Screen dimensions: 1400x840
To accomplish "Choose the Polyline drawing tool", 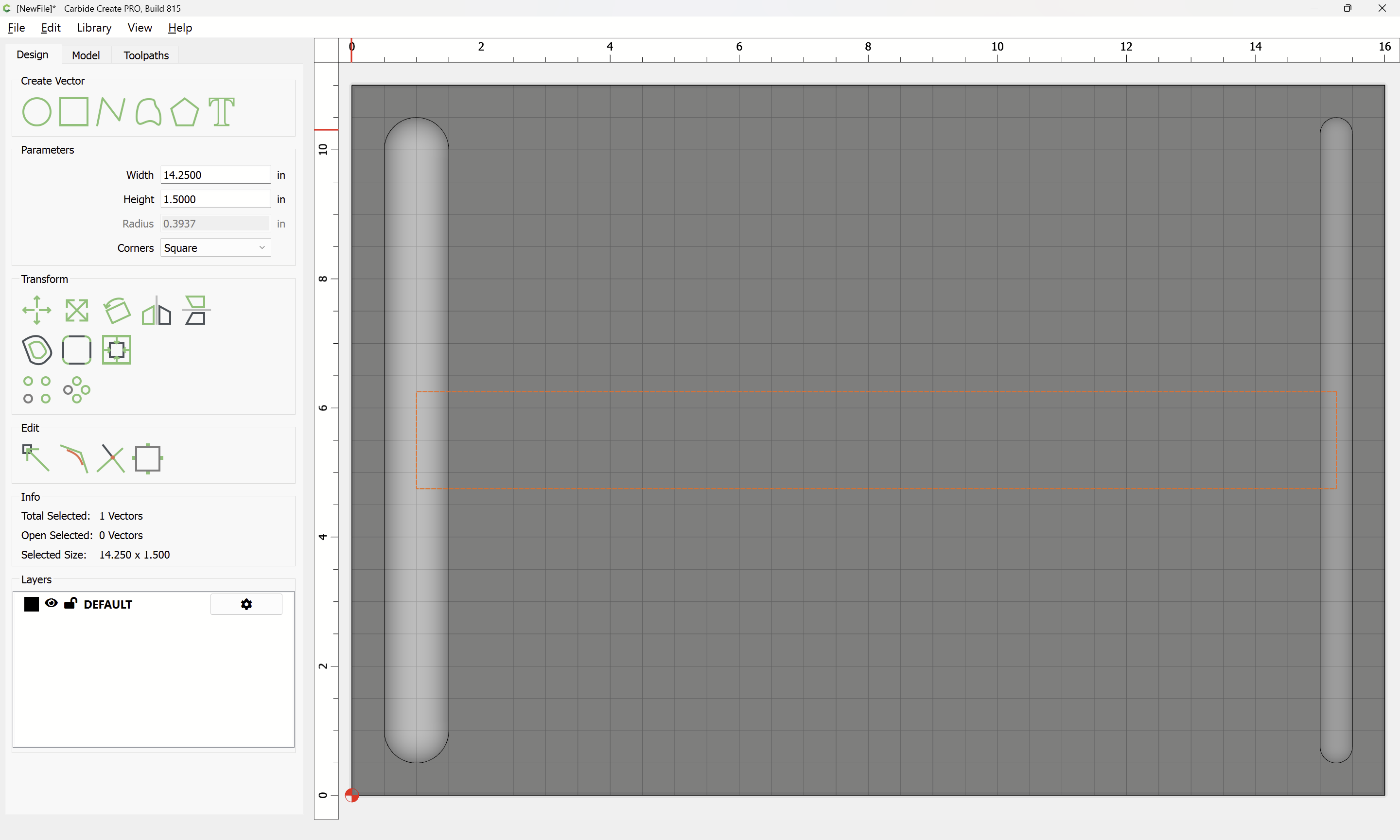I will (x=110, y=111).
